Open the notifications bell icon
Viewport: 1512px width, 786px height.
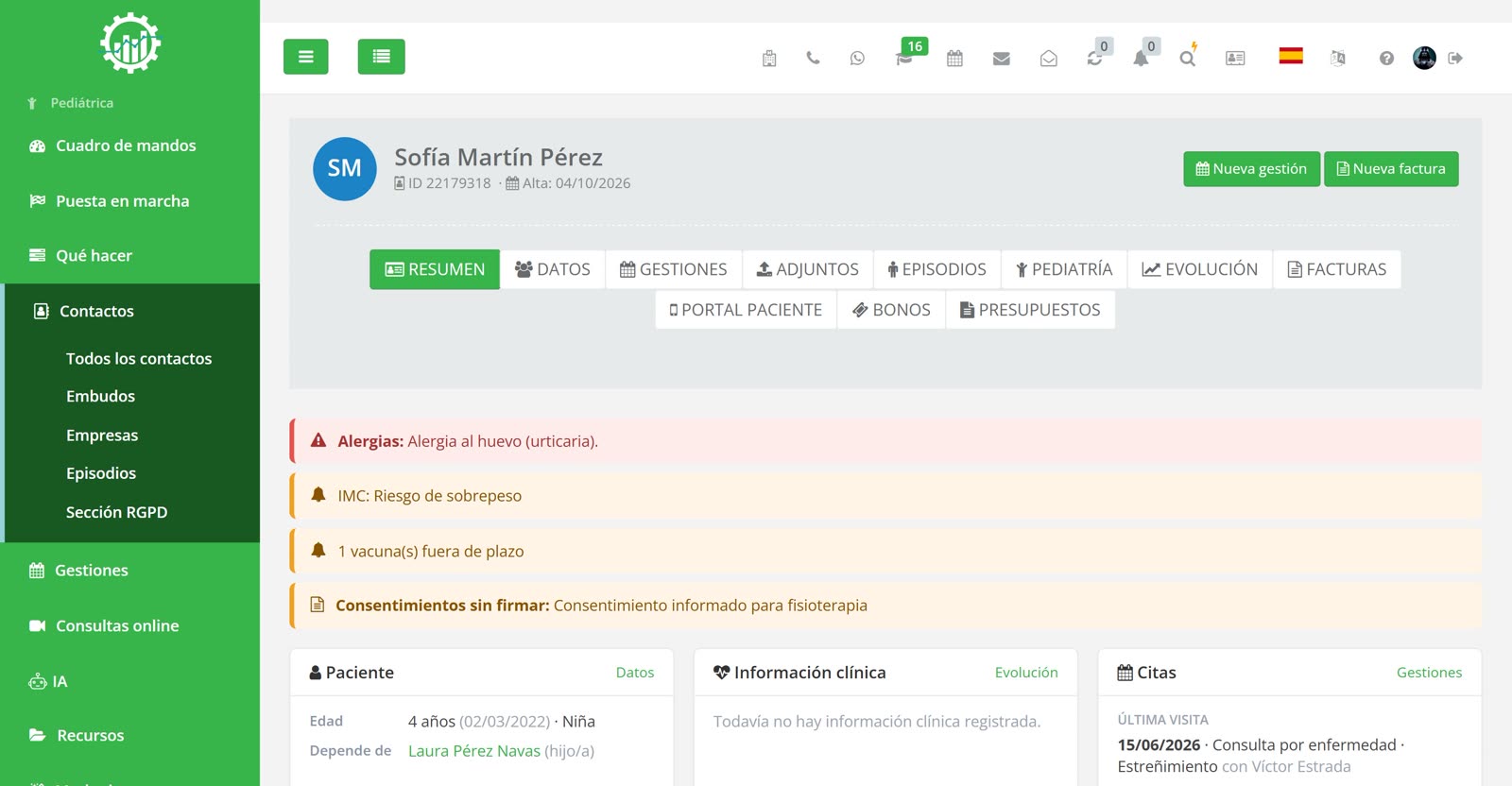pyautogui.click(x=1141, y=59)
